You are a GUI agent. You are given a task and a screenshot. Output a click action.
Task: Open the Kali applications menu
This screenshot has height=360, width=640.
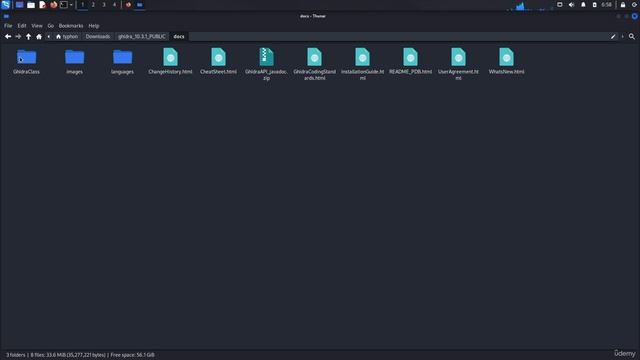[5, 5]
